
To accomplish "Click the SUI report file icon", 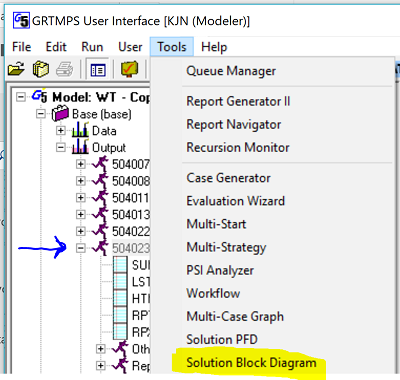I will (120, 265).
